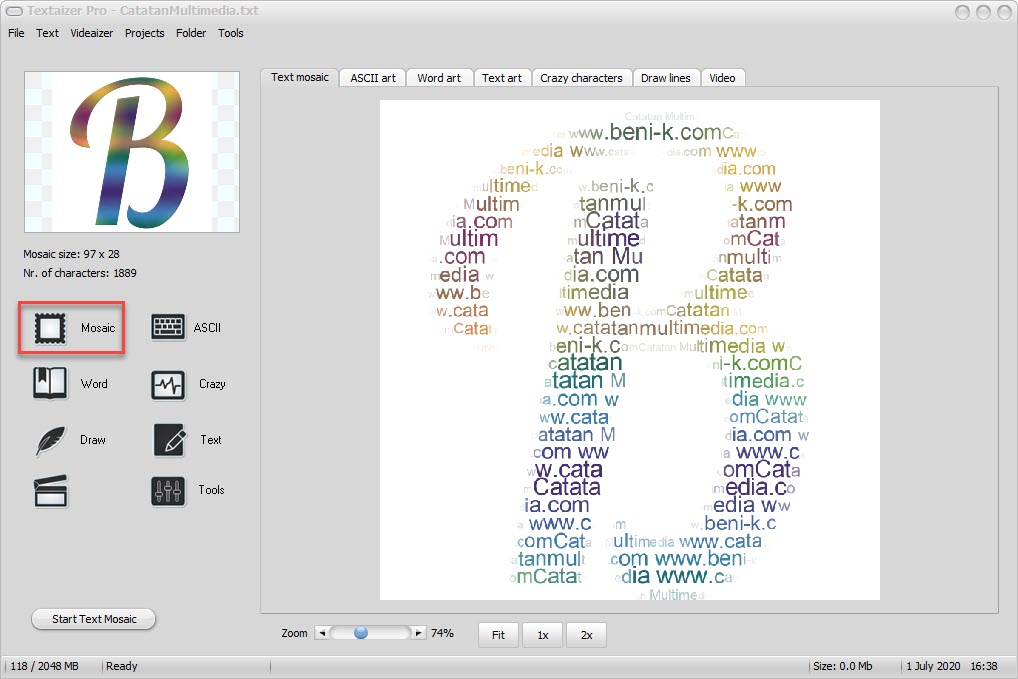Open the Tools menu in menu bar
The width and height of the screenshot is (1018, 679).
tap(230, 33)
